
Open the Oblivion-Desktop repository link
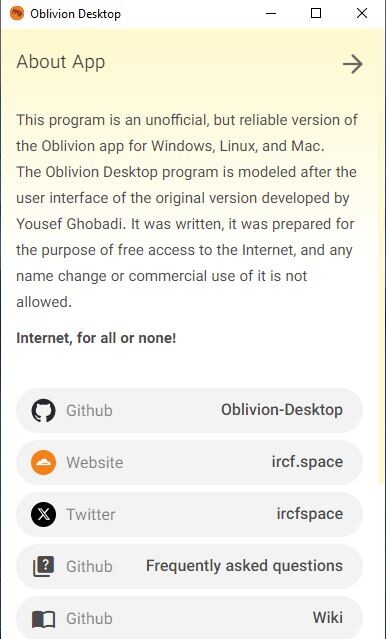coord(282,410)
